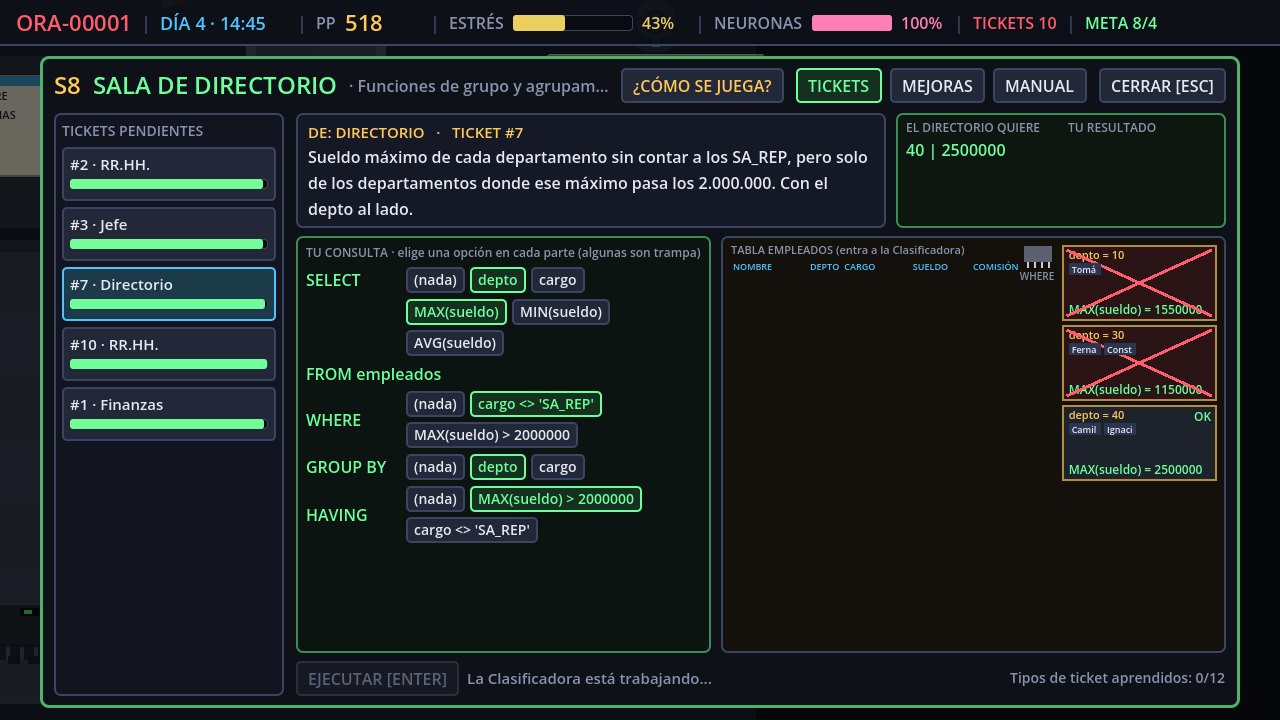1280x720 pixels.
Task: Click the ESTRÉS yellow progress bar
Action: pyautogui.click(x=572, y=23)
